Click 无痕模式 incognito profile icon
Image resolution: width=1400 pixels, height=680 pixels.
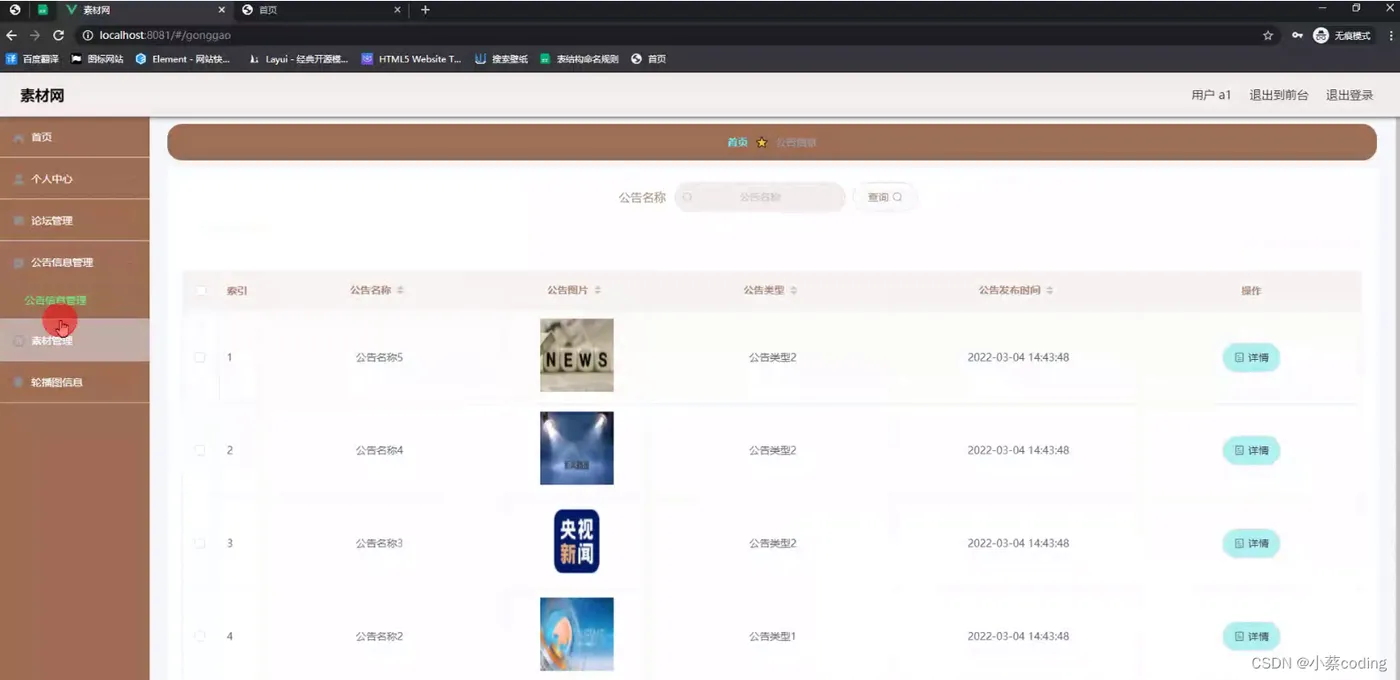point(1342,35)
